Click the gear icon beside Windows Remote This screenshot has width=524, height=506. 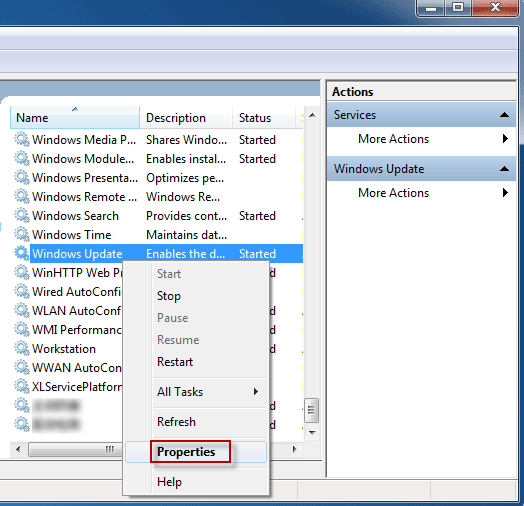[22, 197]
